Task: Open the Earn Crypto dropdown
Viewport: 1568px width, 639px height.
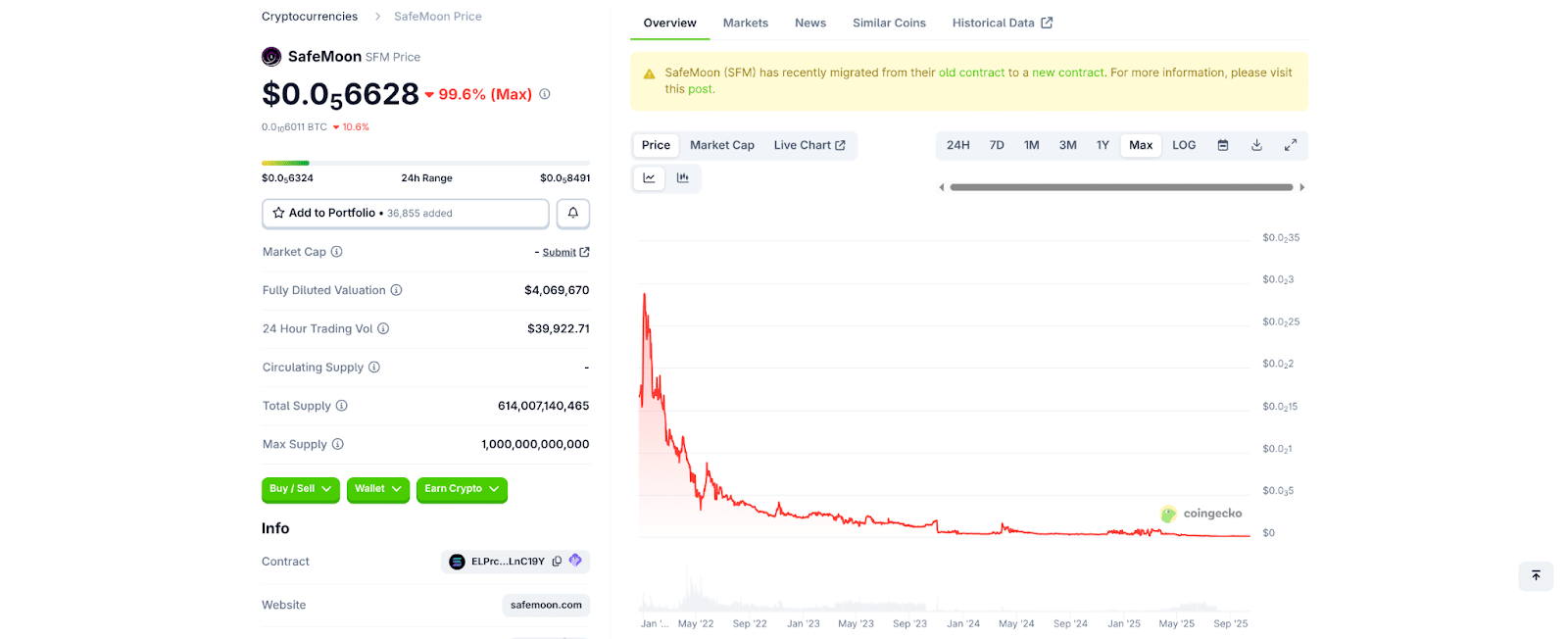Action: 462,489
